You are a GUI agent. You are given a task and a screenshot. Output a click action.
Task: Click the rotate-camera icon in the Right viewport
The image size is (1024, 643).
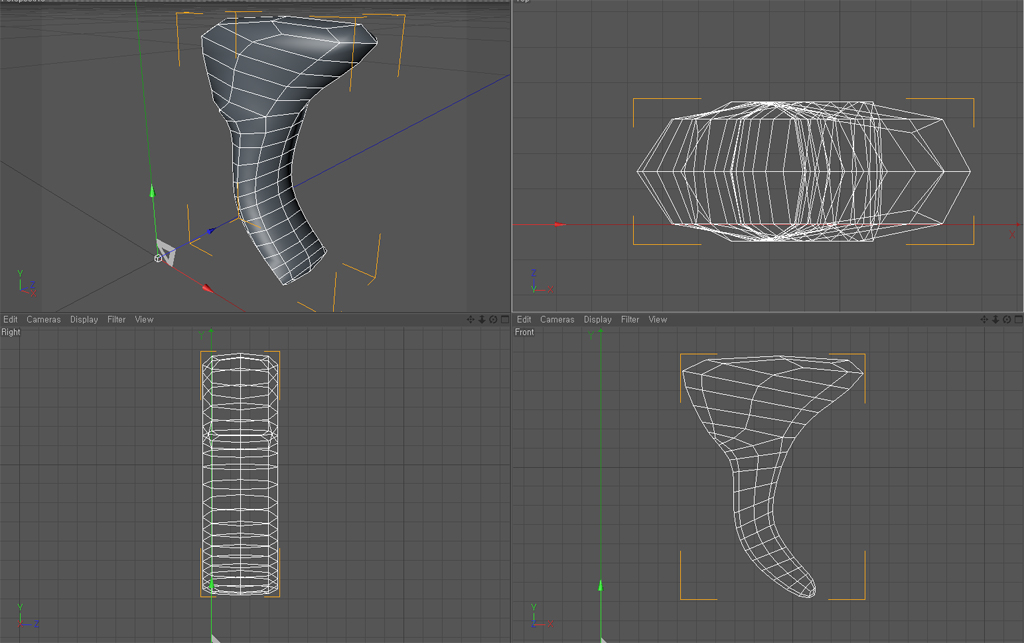tap(493, 319)
